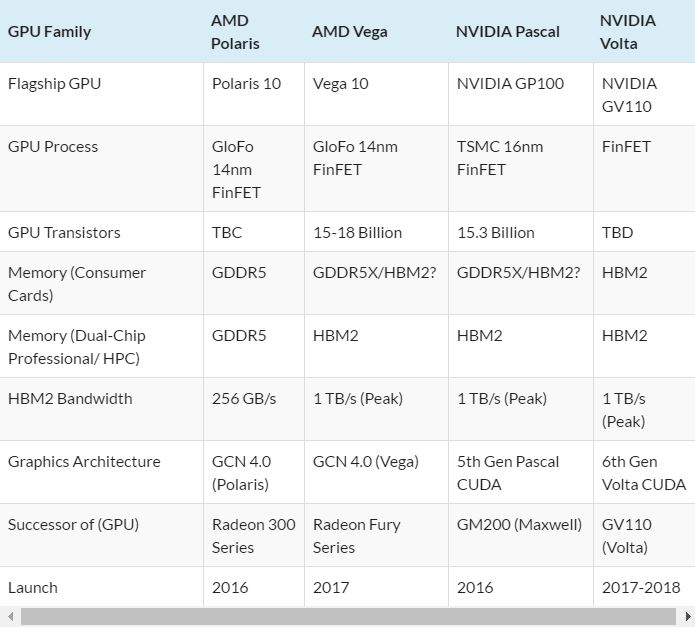Click the NVIDIA Pascal column header
Image resolution: width=695 pixels, height=627 pixels.
click(x=507, y=32)
